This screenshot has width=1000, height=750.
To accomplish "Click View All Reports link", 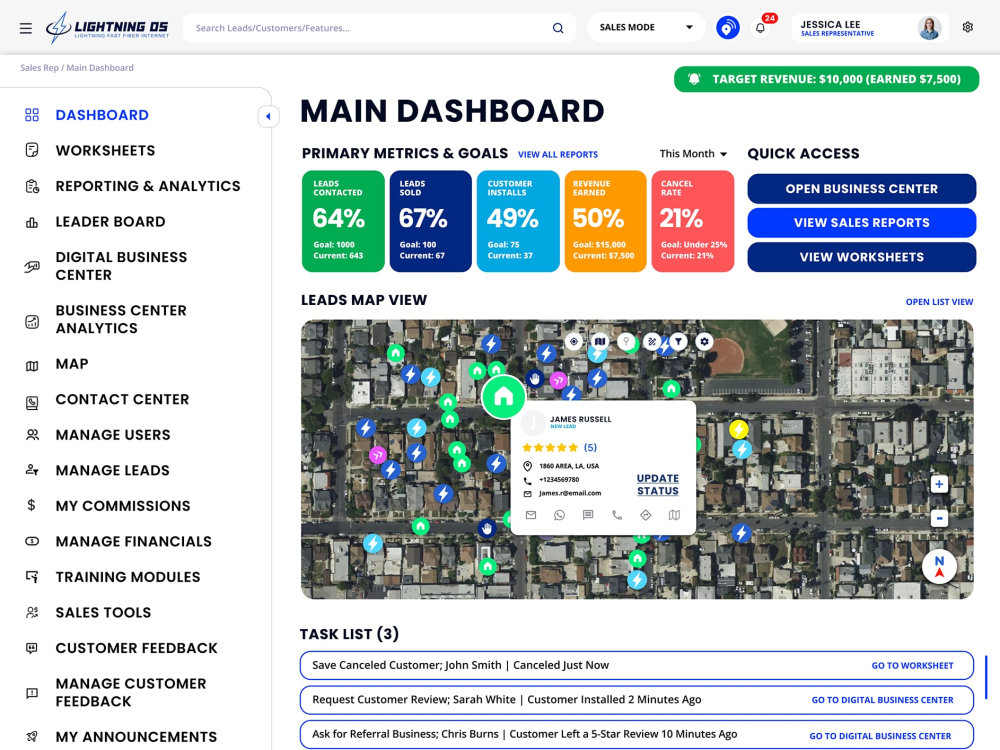I will point(558,154).
